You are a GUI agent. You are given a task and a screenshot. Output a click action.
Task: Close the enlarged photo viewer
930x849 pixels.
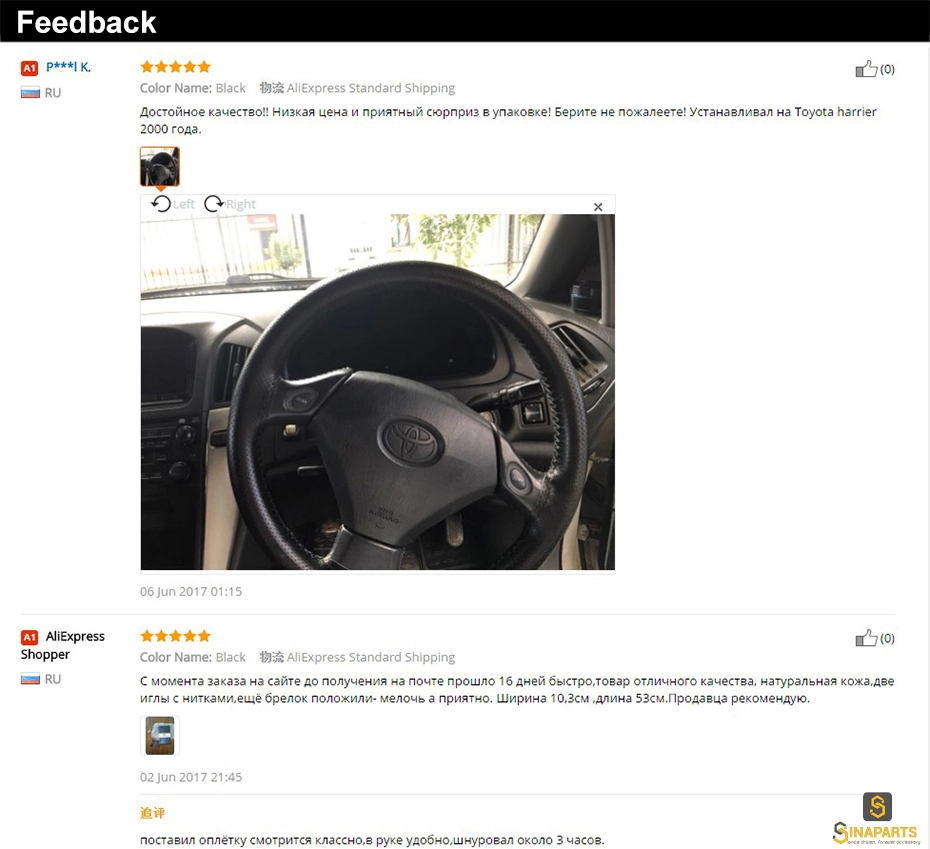[x=598, y=206]
